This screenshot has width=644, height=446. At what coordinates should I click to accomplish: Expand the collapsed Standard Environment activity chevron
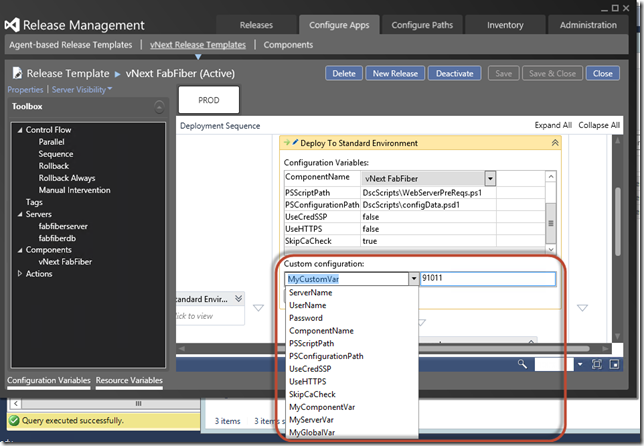click(x=238, y=298)
